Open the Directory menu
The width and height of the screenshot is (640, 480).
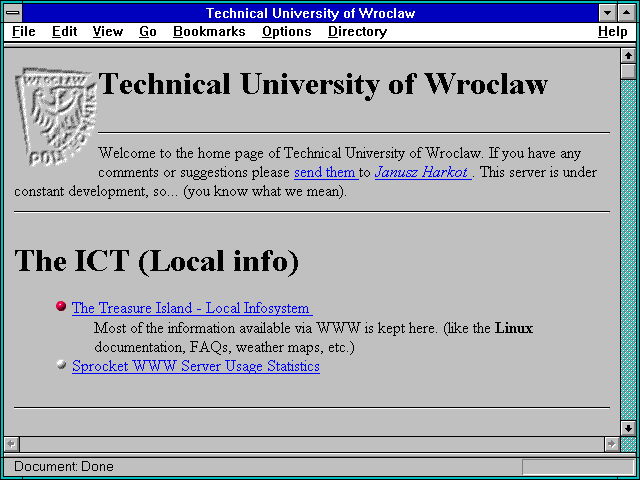tap(357, 32)
